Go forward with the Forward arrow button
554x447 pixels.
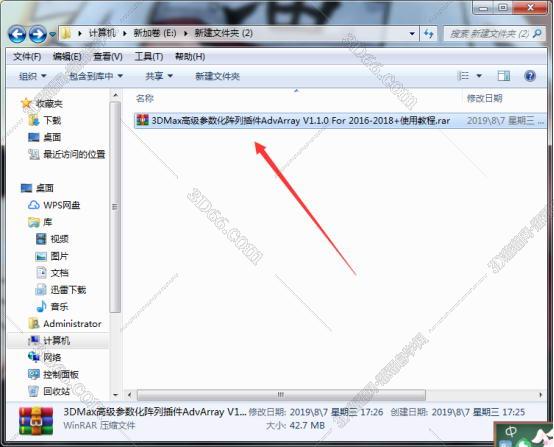point(38,34)
